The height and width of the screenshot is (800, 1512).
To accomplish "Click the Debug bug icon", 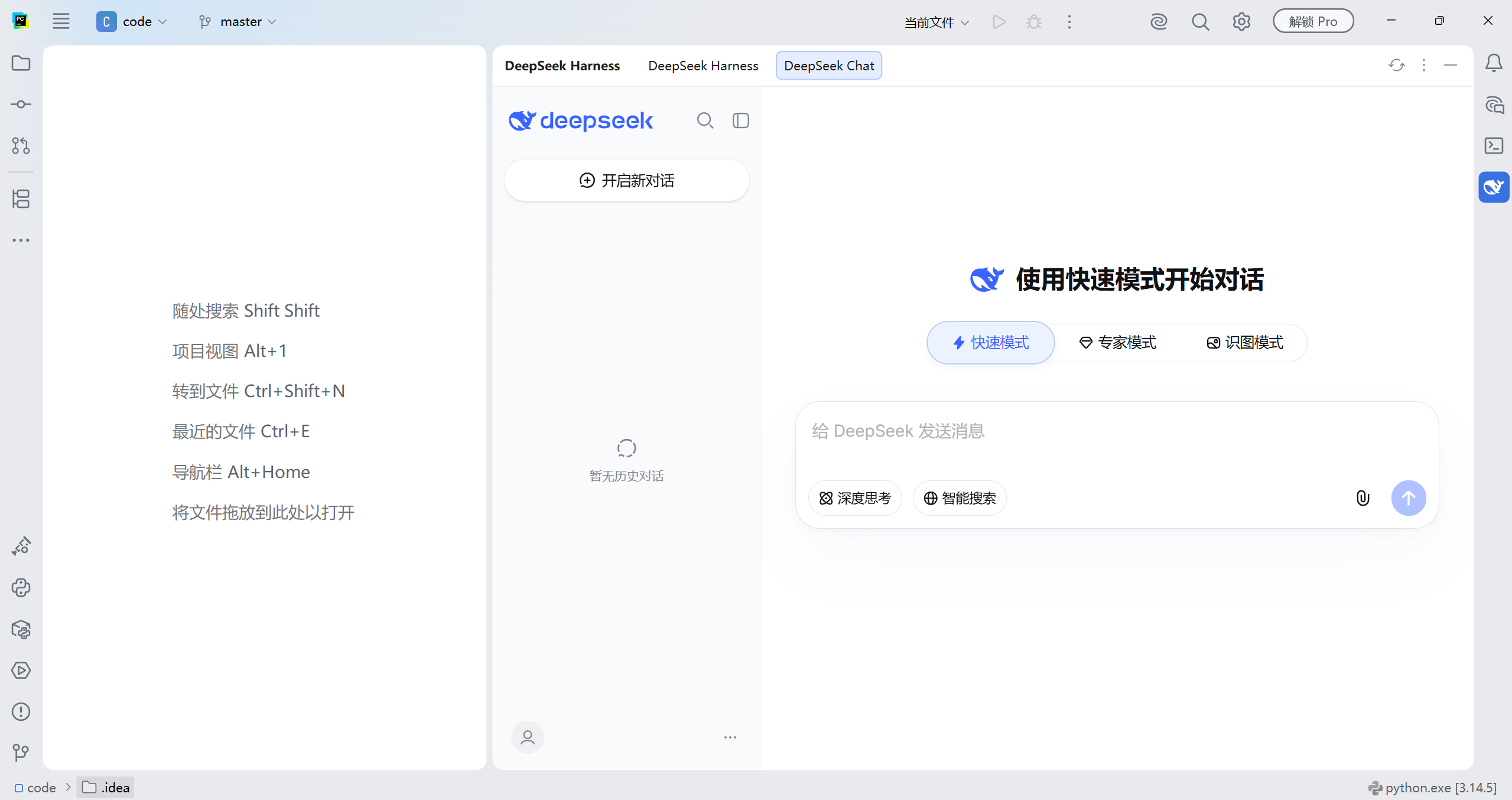I will [x=1034, y=22].
